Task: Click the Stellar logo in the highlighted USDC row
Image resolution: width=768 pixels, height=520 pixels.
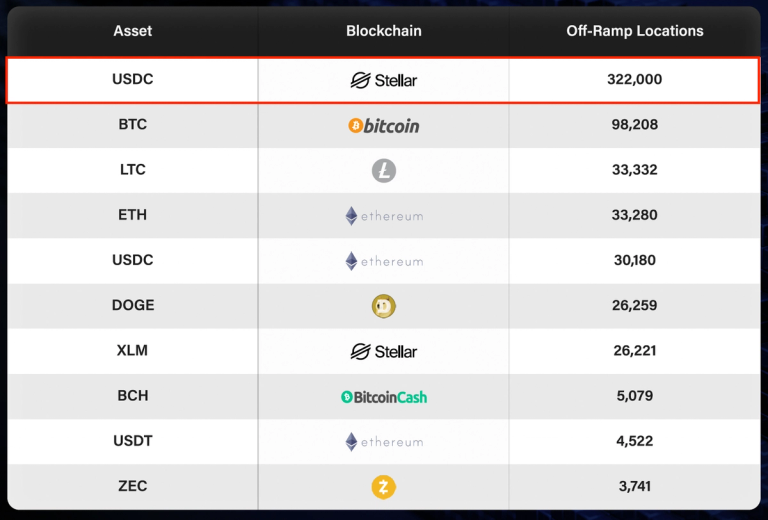Action: (x=384, y=80)
